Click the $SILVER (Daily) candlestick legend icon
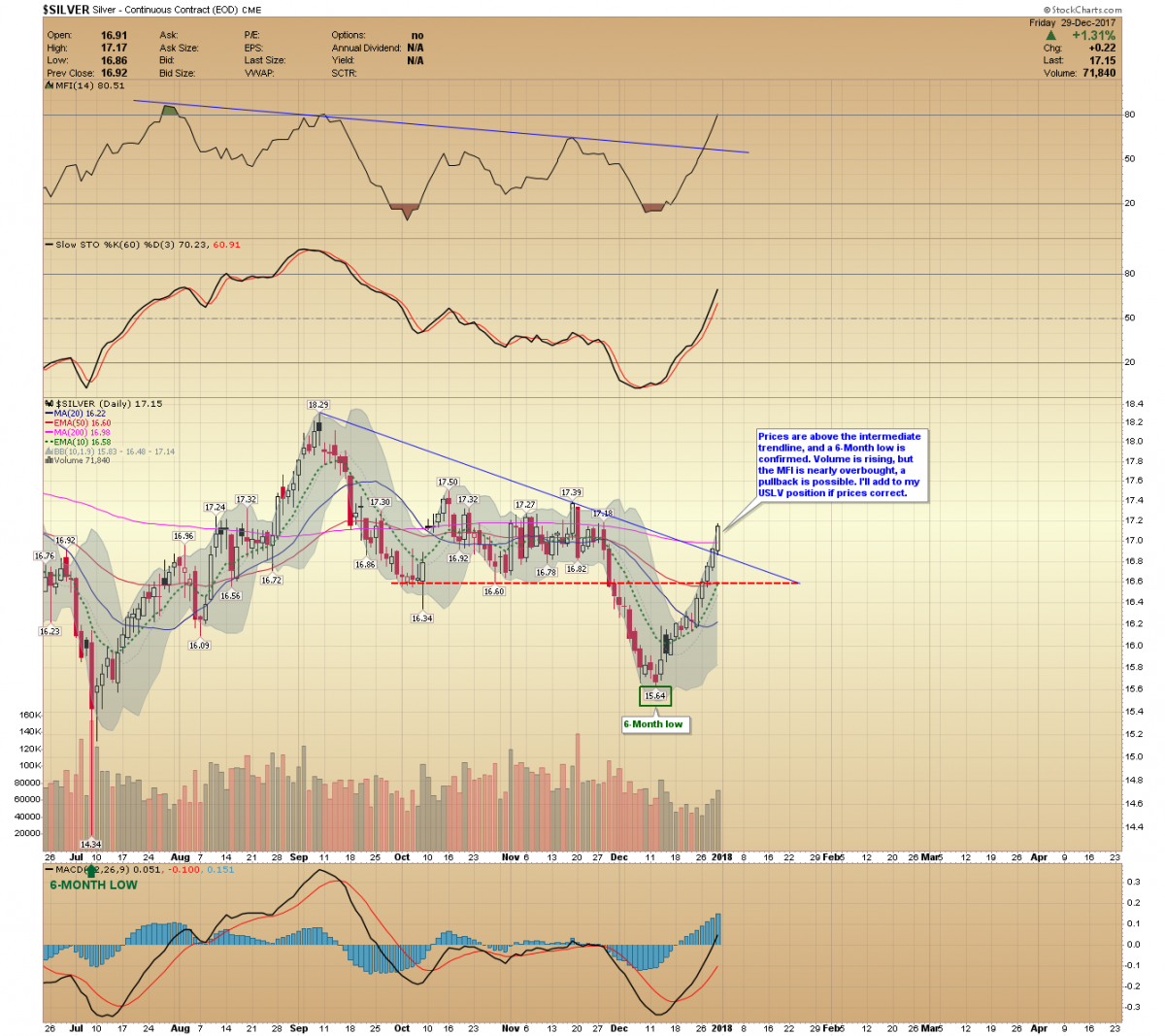The height and width of the screenshot is (1036, 1165). (x=50, y=404)
